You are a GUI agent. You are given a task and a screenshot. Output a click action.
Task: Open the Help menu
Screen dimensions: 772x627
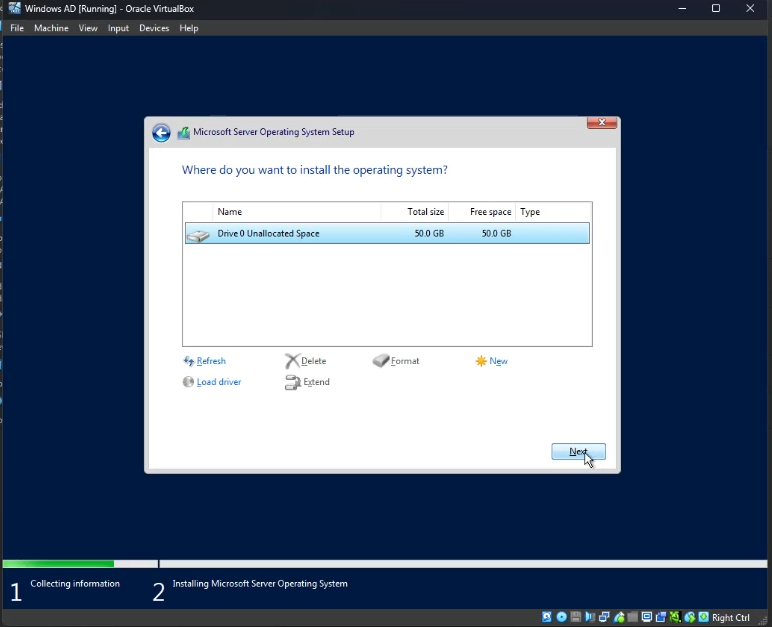point(189,28)
